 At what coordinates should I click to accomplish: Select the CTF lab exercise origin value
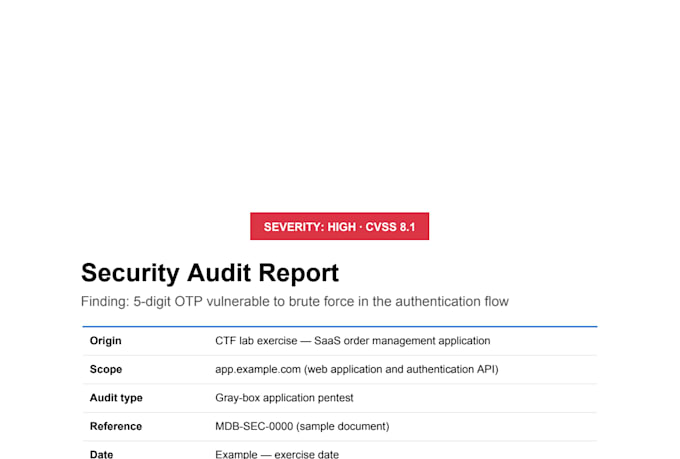(x=353, y=341)
